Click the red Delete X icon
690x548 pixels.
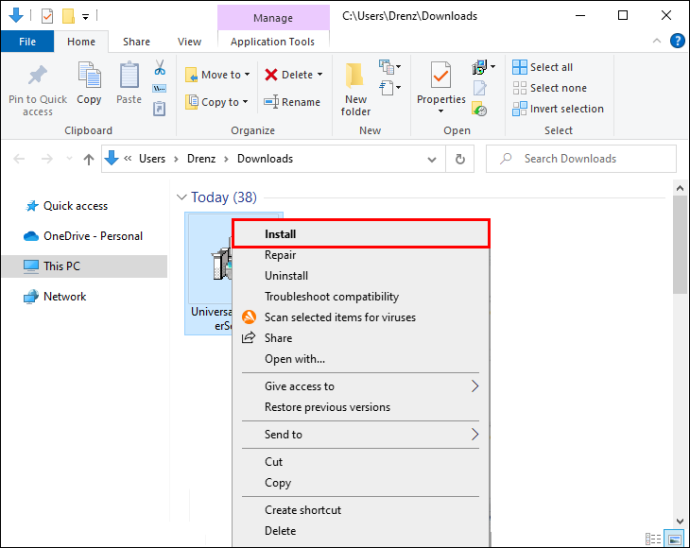point(271,75)
